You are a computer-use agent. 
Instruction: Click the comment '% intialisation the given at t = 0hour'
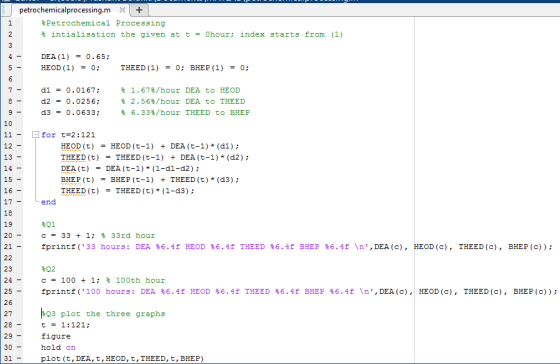[138, 34]
